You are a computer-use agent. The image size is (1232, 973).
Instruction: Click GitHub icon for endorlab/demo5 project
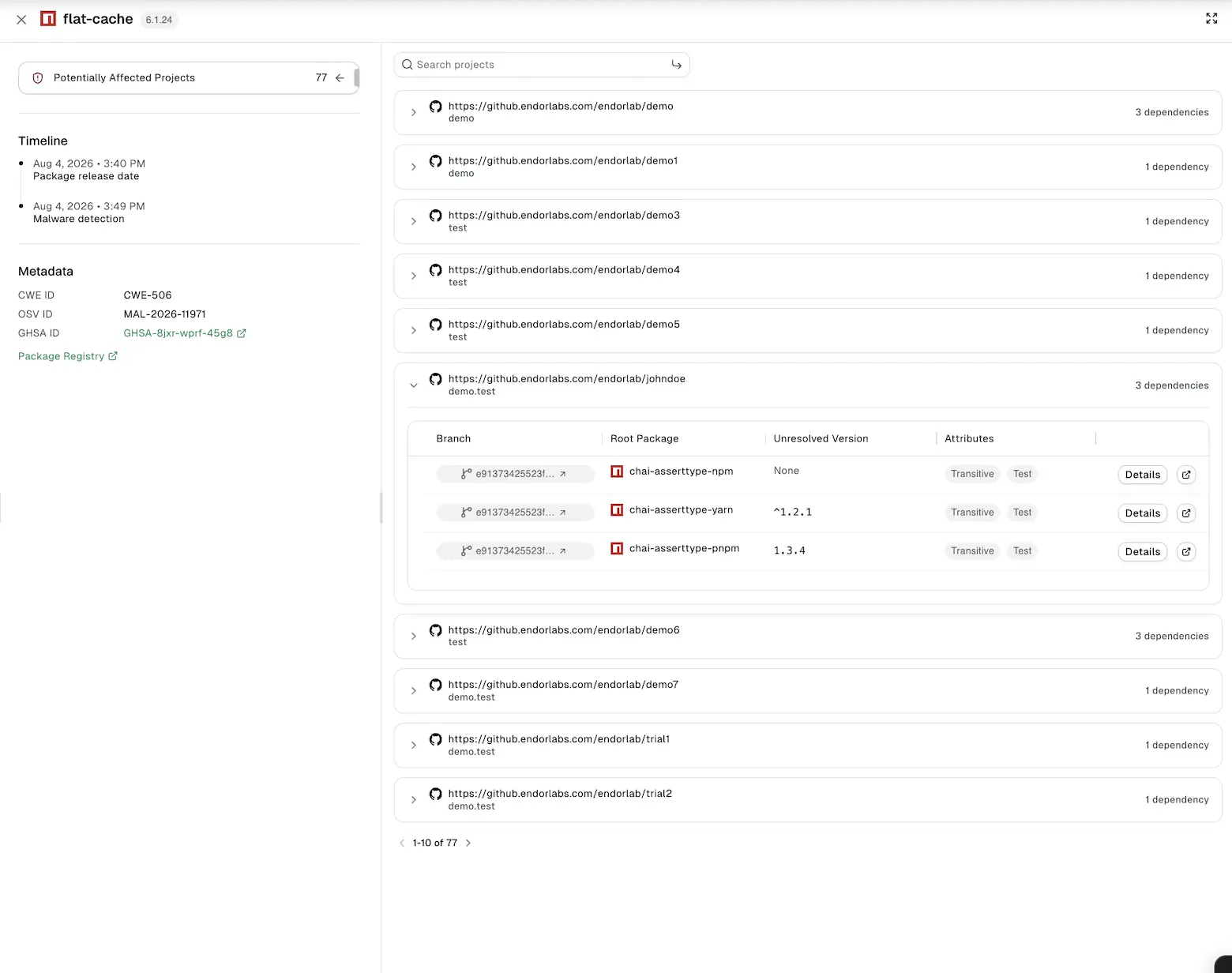point(435,325)
